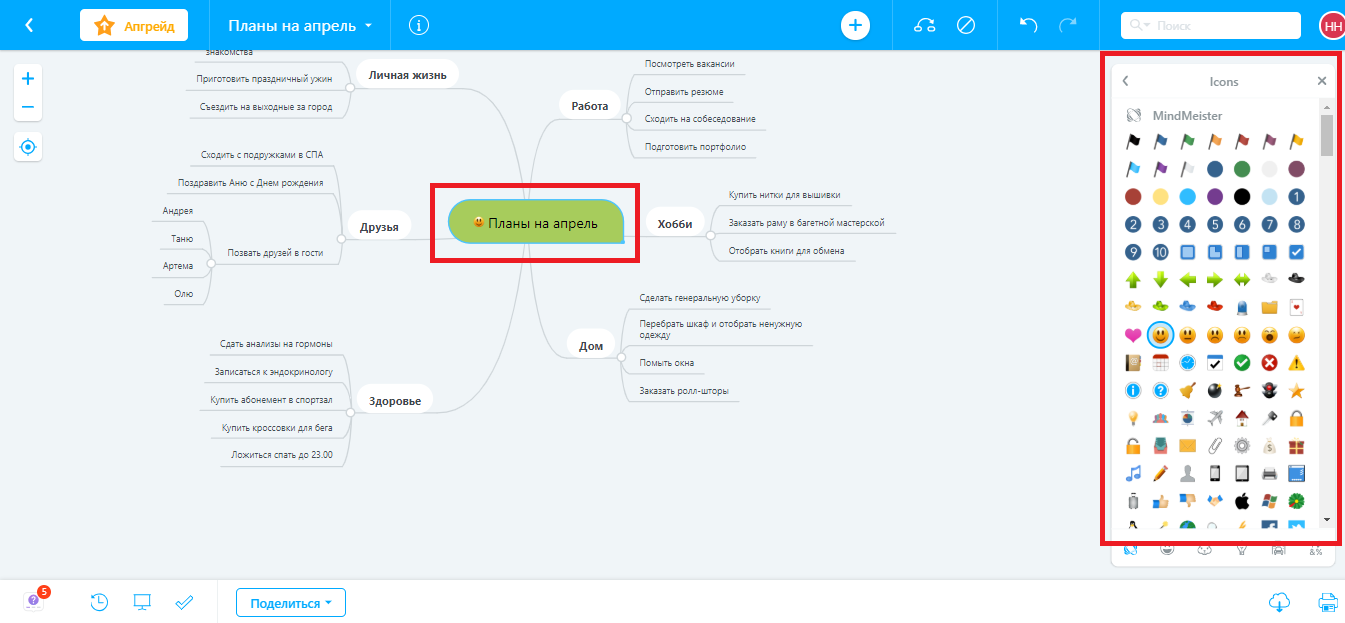Select the blue checked checkbox icon
The width and height of the screenshot is (1345, 623).
1296,252
